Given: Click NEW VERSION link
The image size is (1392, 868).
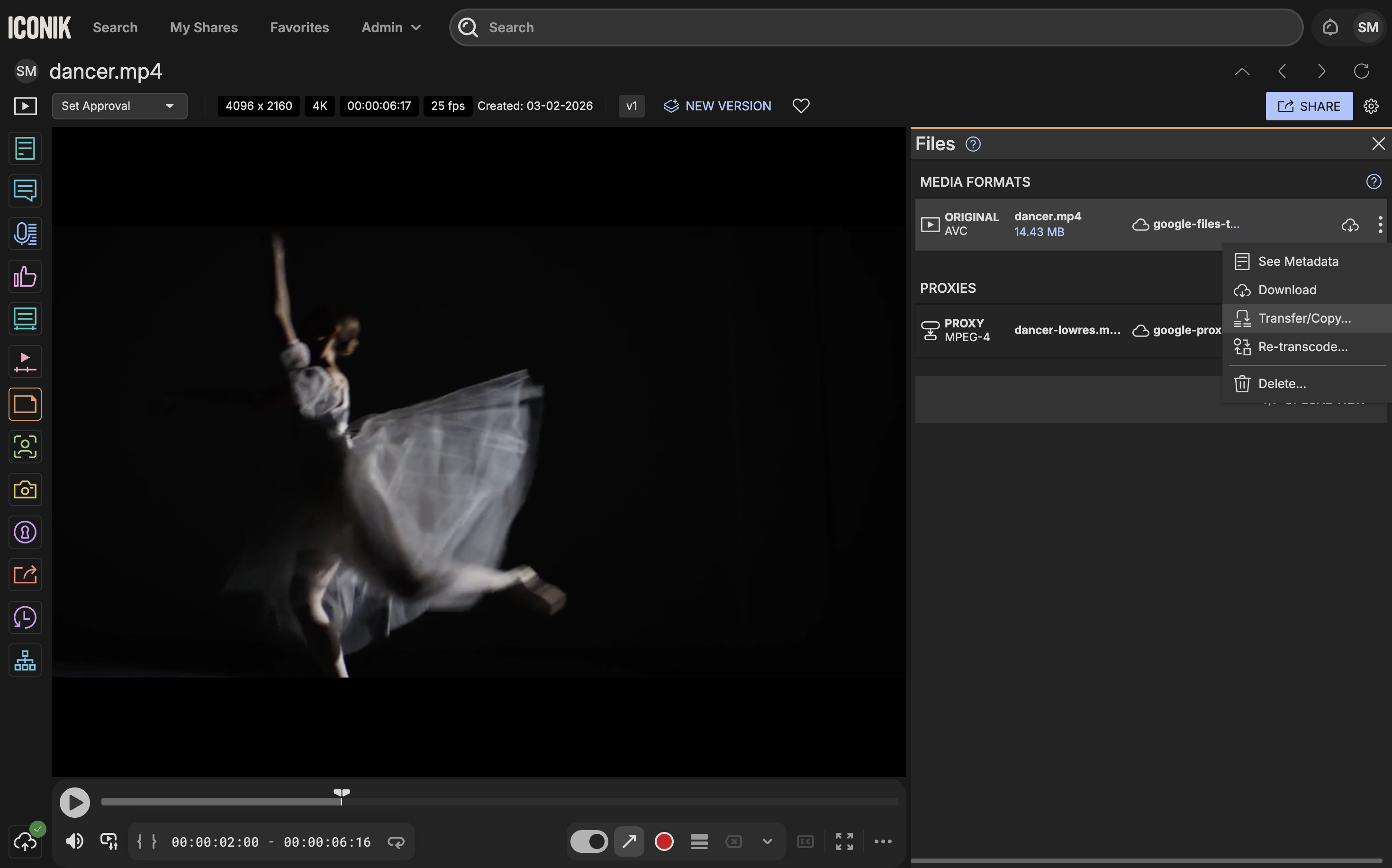Looking at the screenshot, I should pyautogui.click(x=717, y=106).
